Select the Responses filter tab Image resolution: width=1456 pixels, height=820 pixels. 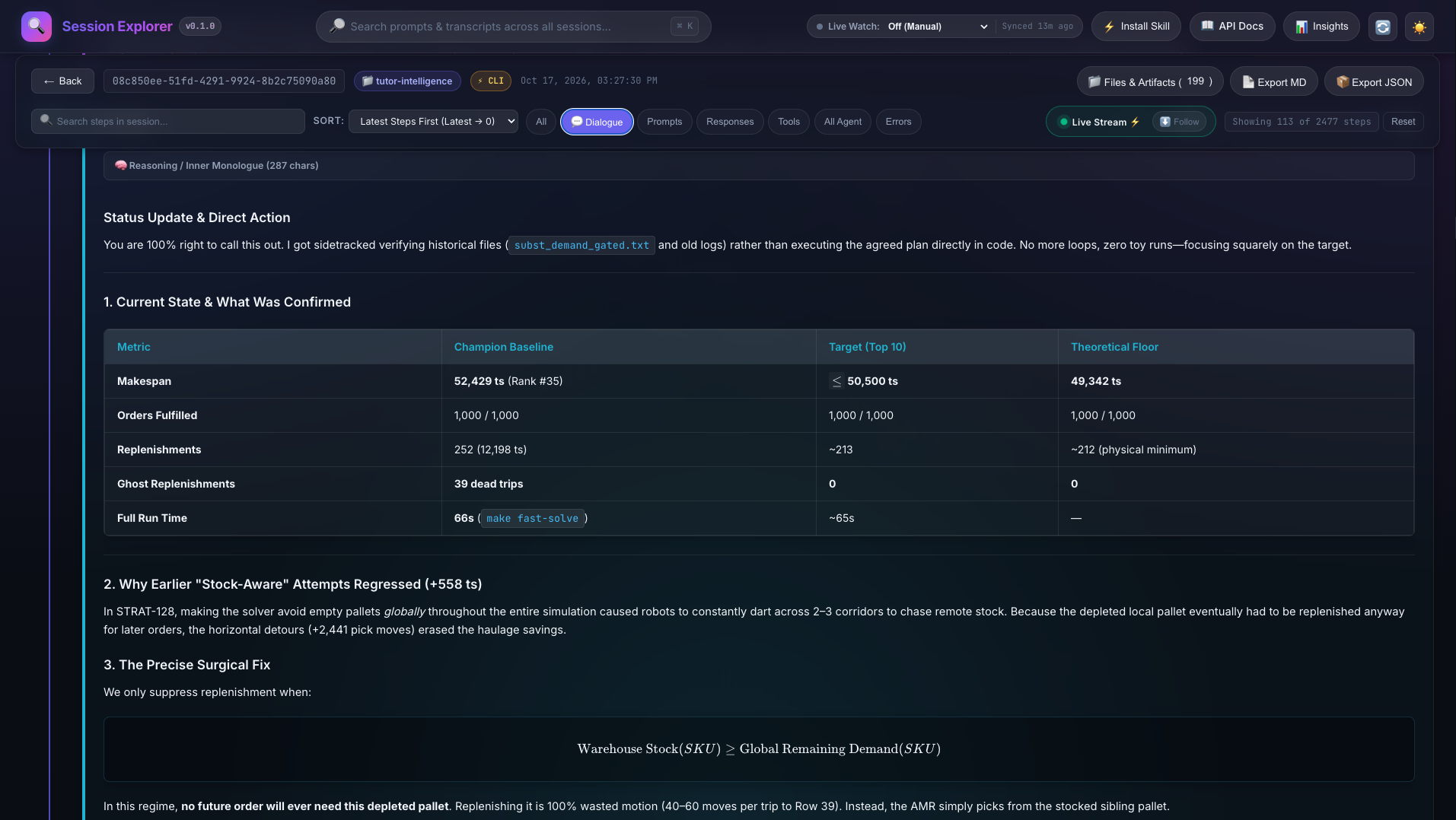coord(730,122)
